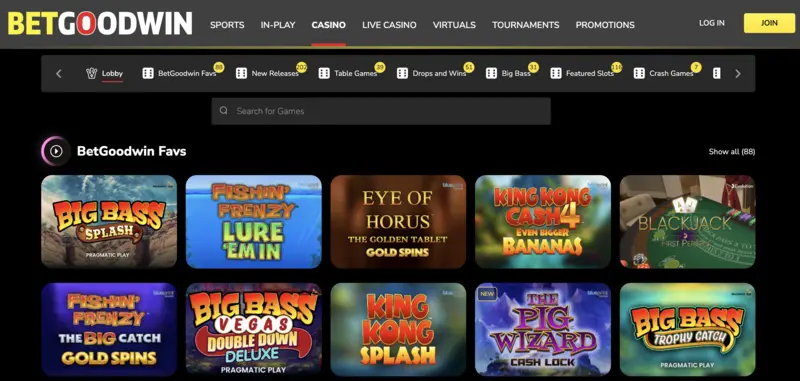Click the play icon beside BetGoodwin Favs heading
Image resolution: width=800 pixels, height=381 pixels.
(x=56, y=151)
